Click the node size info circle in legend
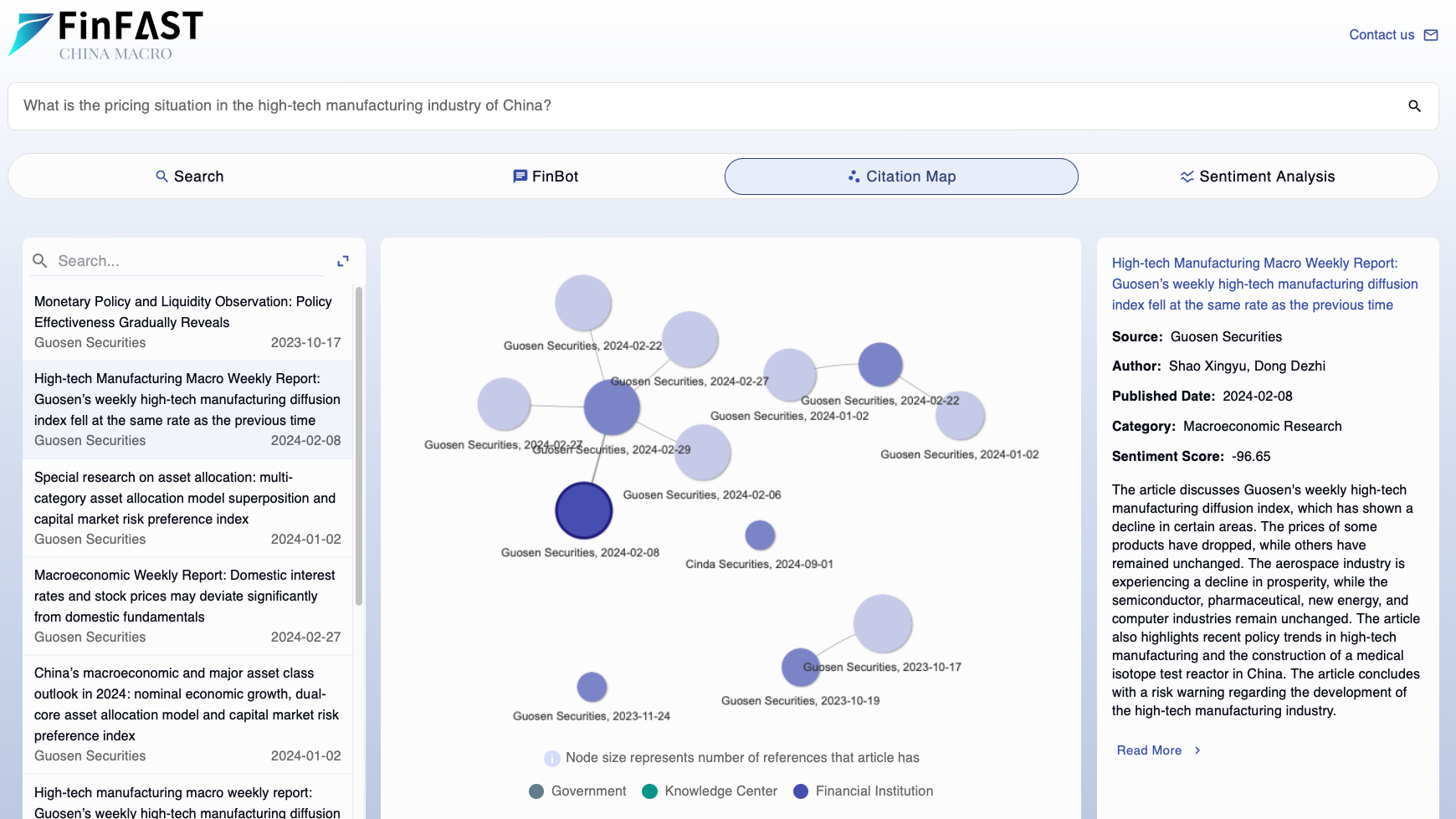Image resolution: width=1456 pixels, height=819 pixels. tap(551, 759)
